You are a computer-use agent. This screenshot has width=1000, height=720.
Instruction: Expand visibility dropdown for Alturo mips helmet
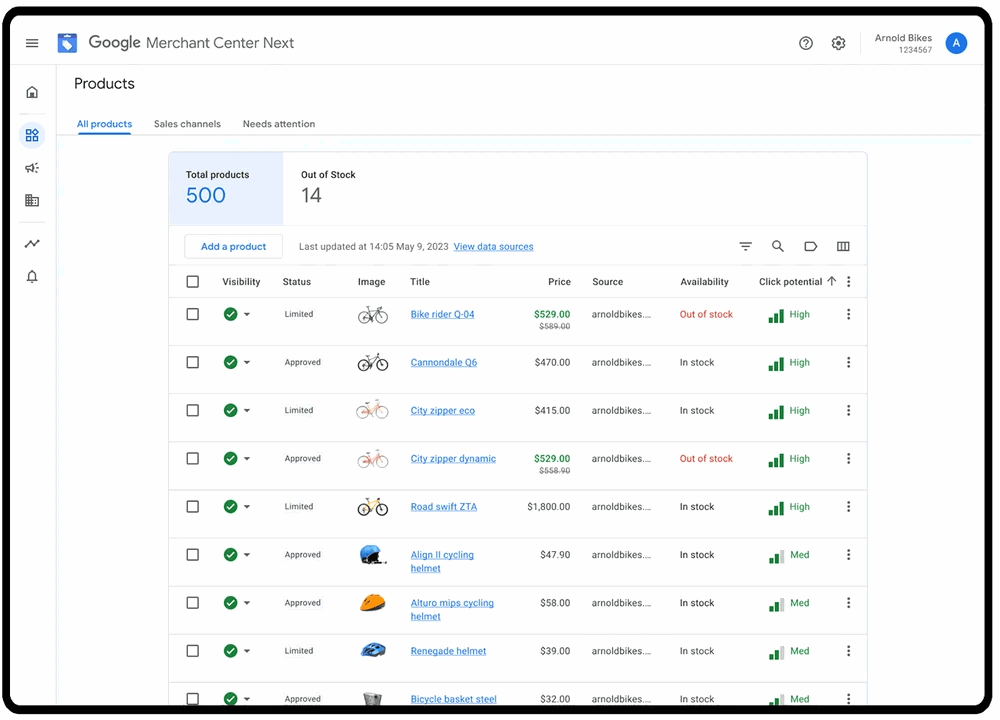tap(247, 603)
